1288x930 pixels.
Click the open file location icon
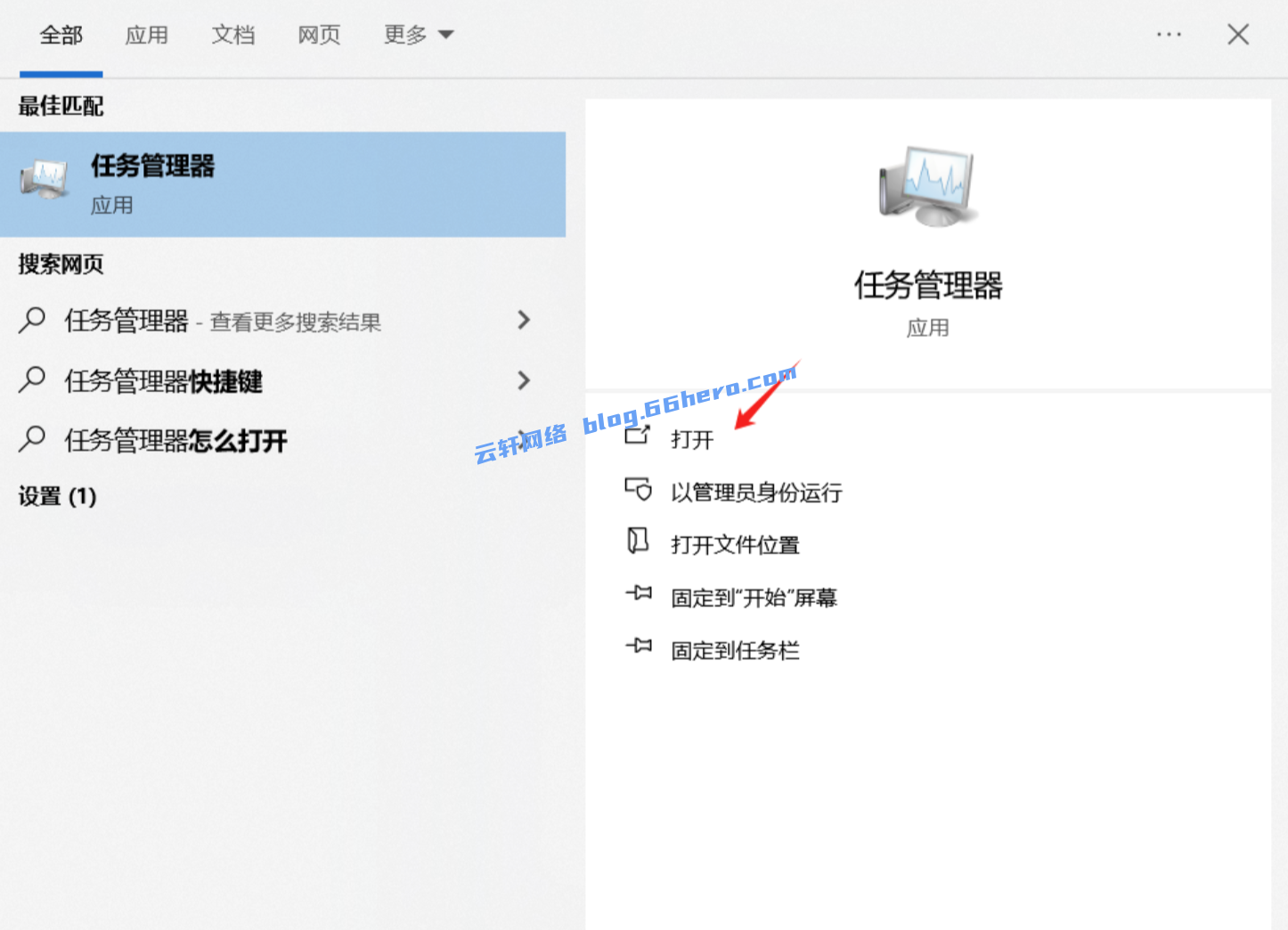click(x=638, y=541)
